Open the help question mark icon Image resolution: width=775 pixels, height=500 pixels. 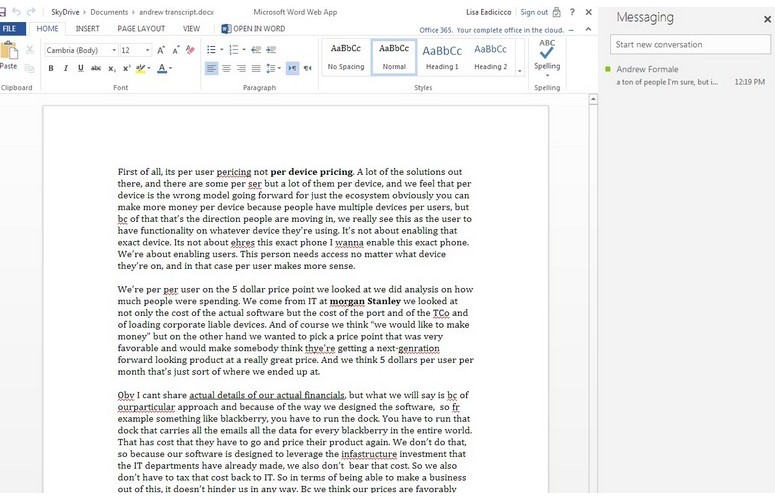point(572,12)
